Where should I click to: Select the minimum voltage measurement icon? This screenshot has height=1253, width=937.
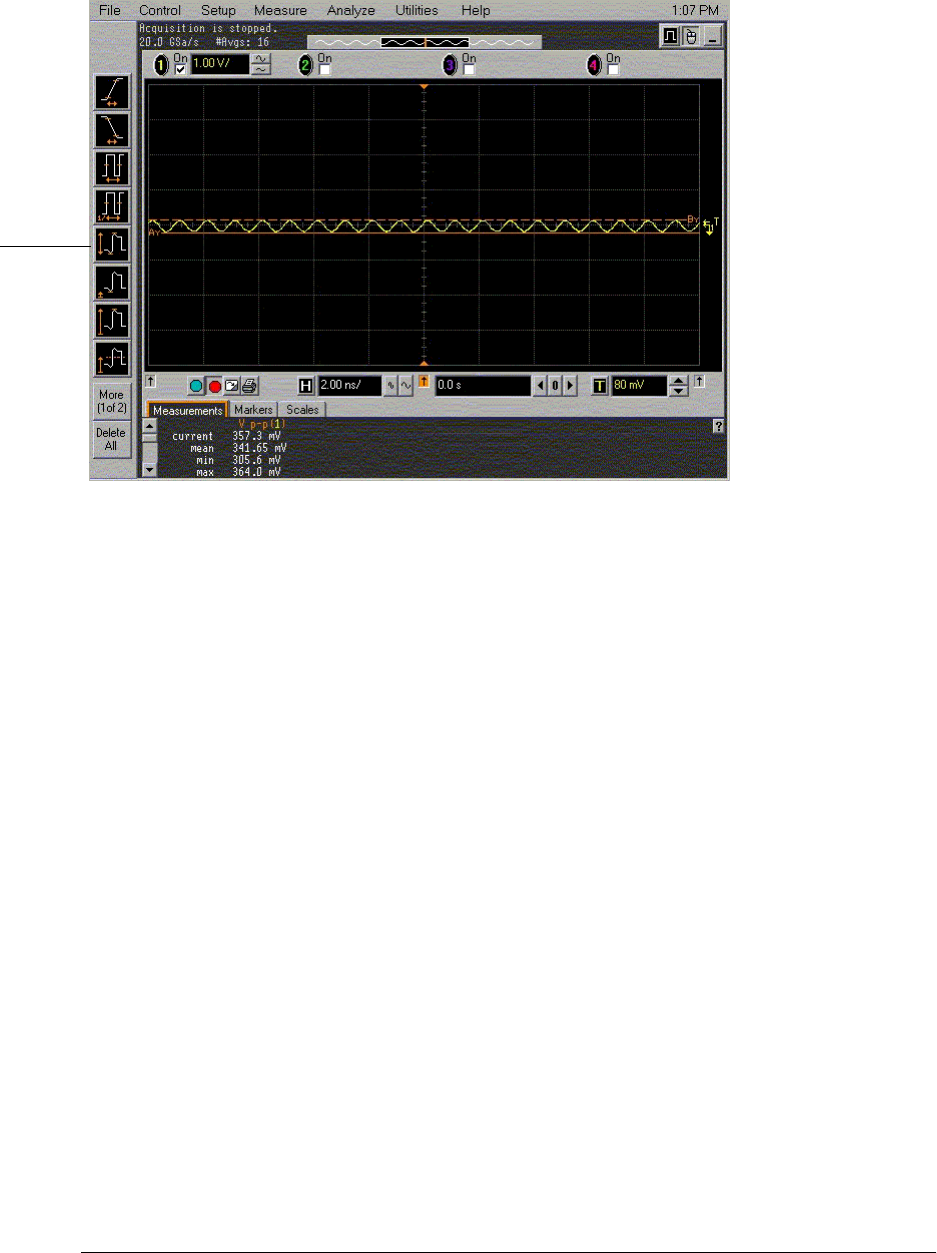[x=111, y=282]
